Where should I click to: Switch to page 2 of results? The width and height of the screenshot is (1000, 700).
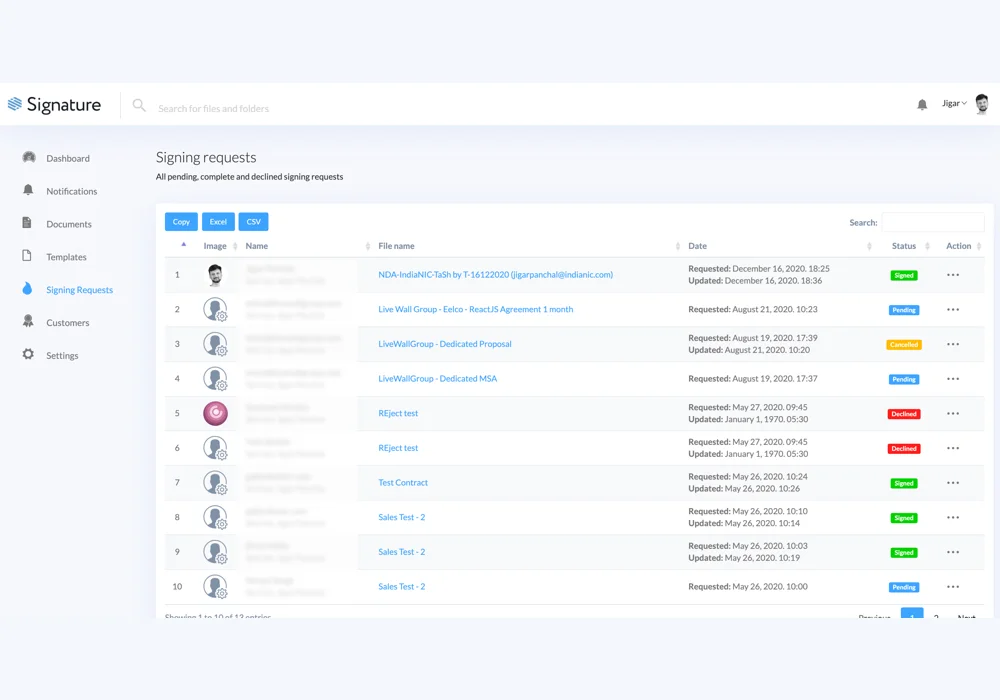click(936, 619)
